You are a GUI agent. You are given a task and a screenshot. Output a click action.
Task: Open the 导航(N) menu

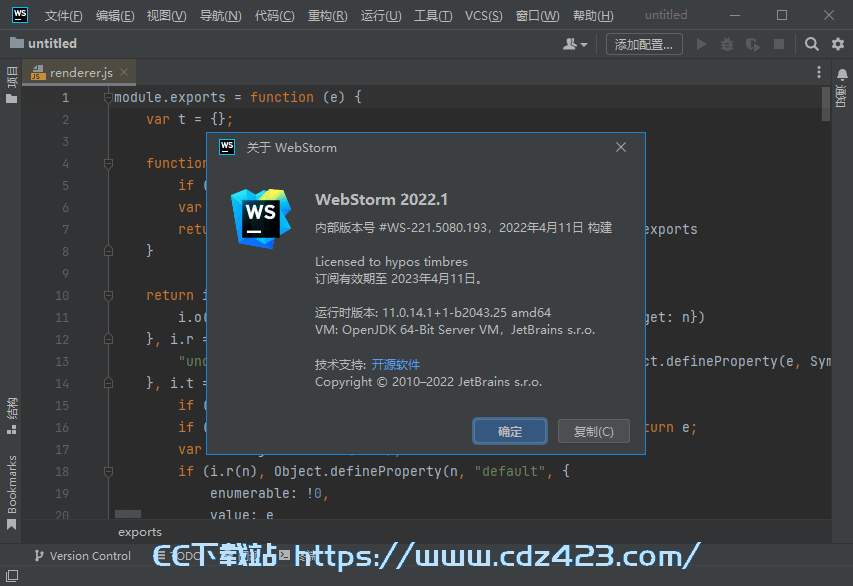pyautogui.click(x=220, y=16)
